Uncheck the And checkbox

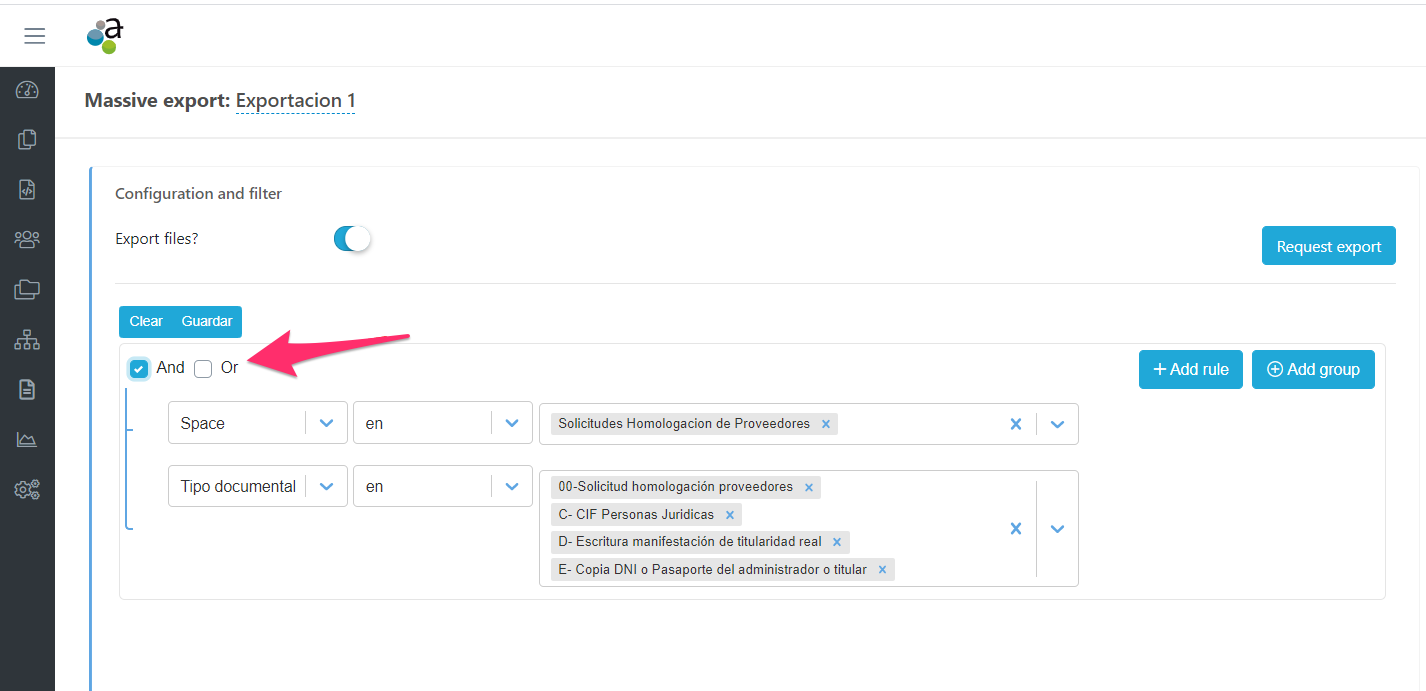[139, 369]
